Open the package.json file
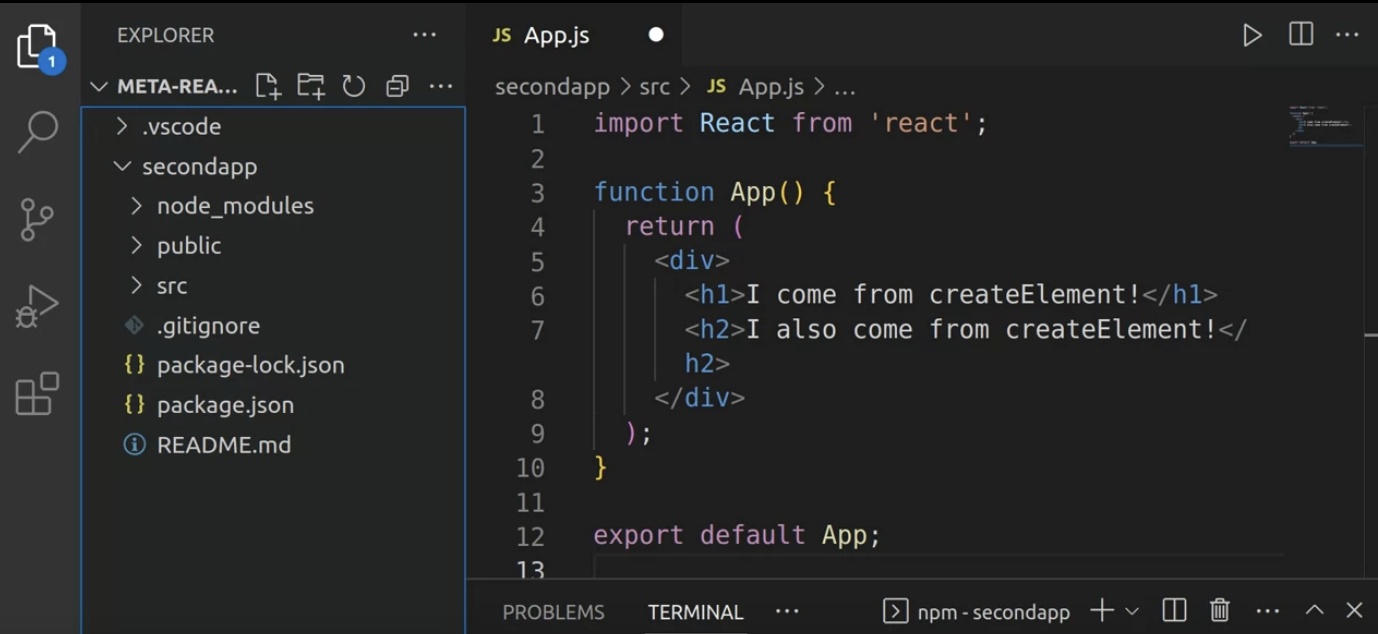Image resolution: width=1378 pixels, height=634 pixels. pyautogui.click(x=225, y=405)
